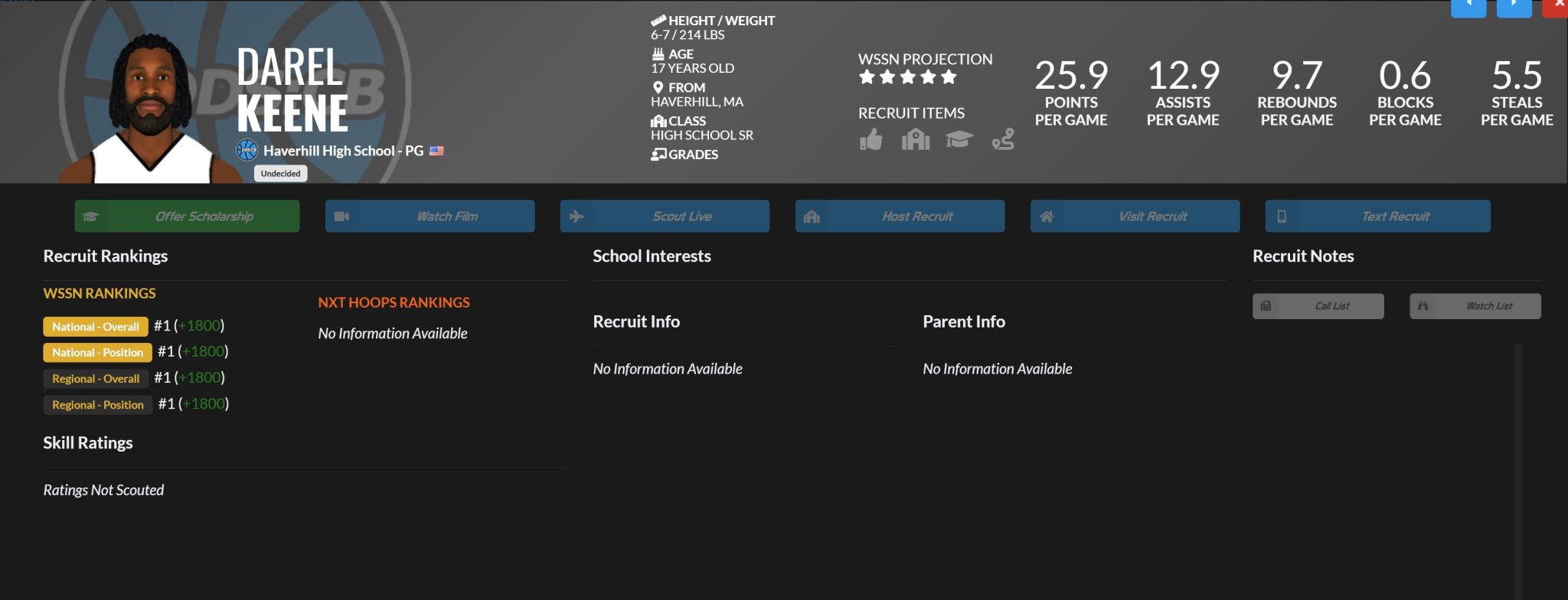
Task: Select the Regional - Position ranking badge
Action: pos(97,405)
